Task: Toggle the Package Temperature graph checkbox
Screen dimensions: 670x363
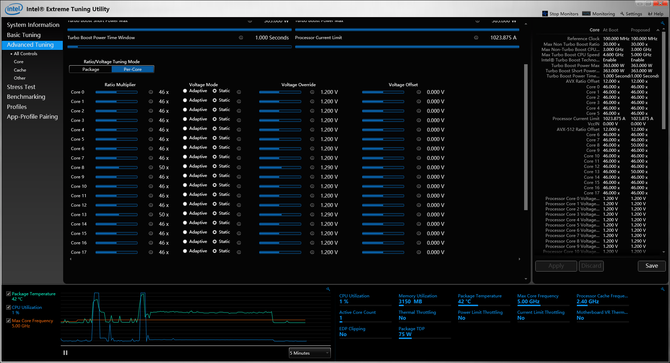Action: 9,294
